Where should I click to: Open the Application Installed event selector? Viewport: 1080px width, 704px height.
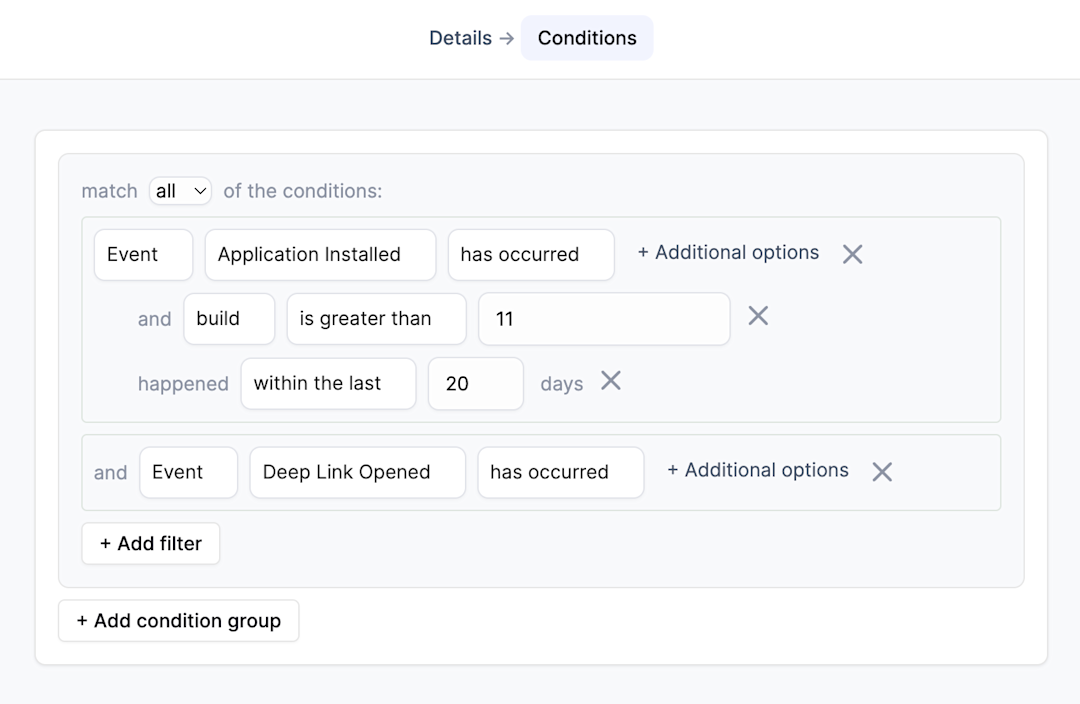[320, 255]
